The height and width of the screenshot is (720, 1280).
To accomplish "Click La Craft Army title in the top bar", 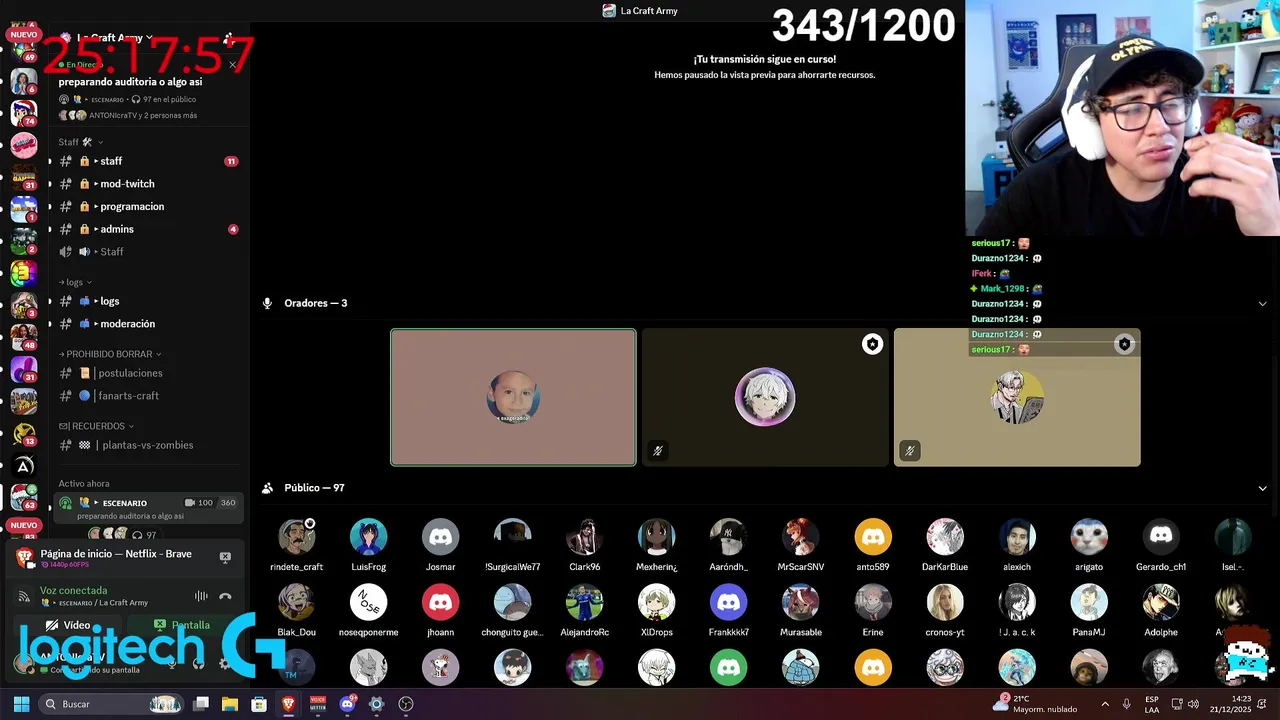I will click(640, 11).
